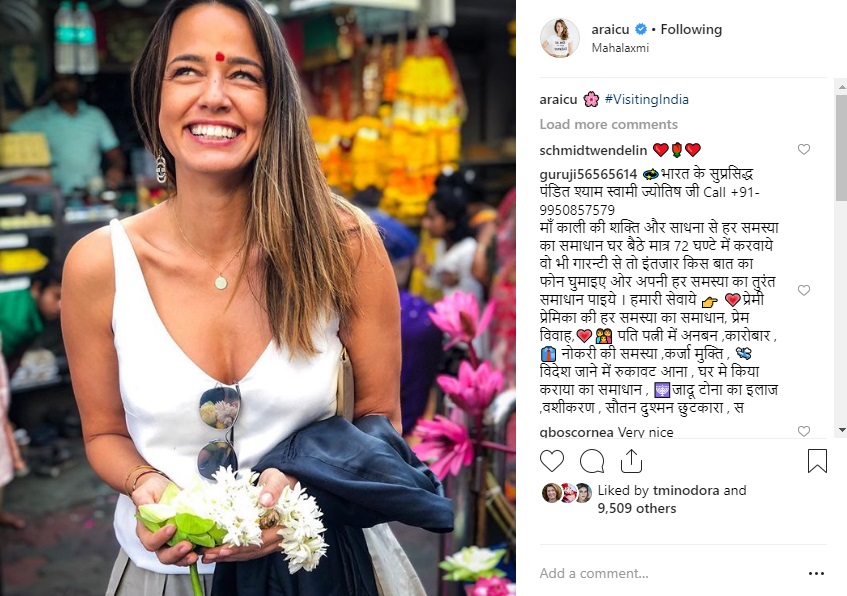Like schmidtwendelin's comment
The image size is (847, 596).
point(804,149)
